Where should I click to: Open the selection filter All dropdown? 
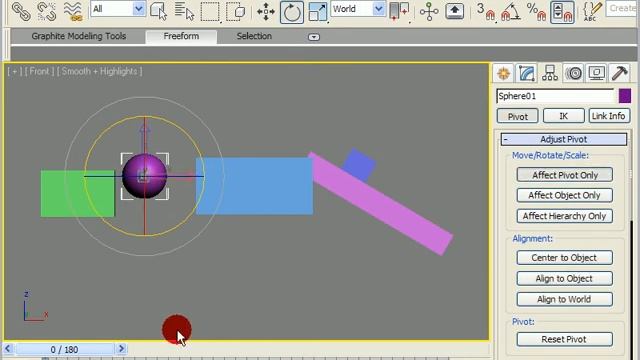(118, 9)
